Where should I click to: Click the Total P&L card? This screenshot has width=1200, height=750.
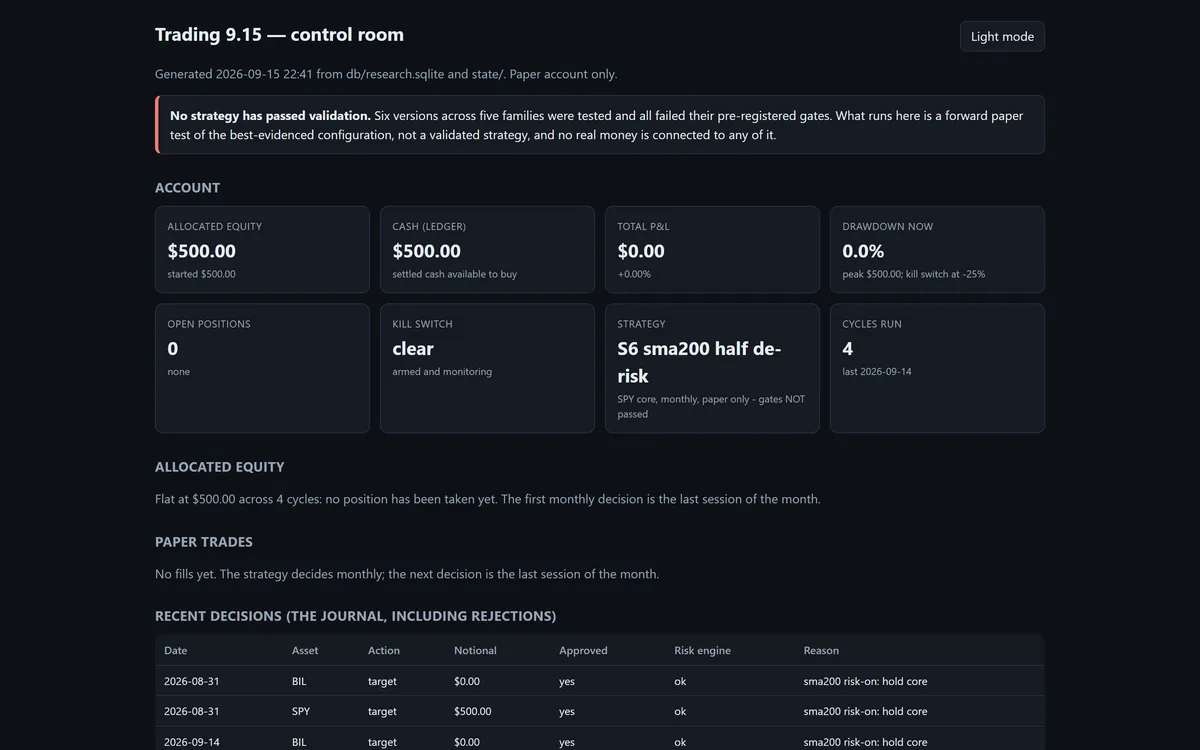712,249
